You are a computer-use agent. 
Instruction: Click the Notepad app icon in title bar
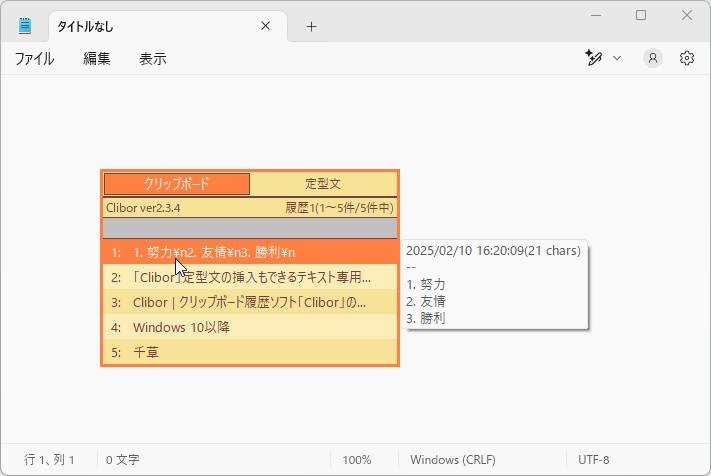point(25,26)
